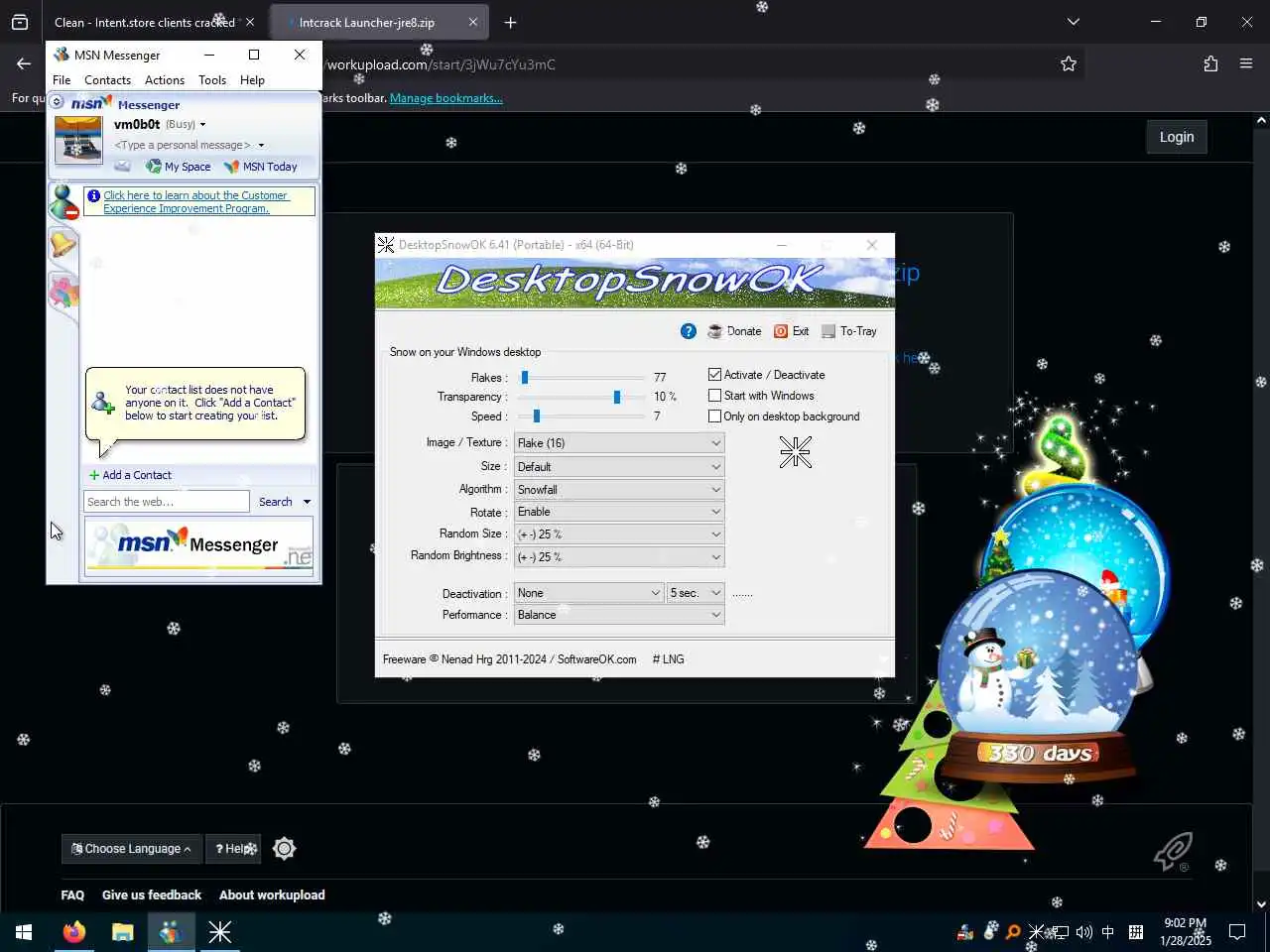Viewport: 1270px width, 952px height.
Task: Toggle the workupload sun theme icon
Action: 285,848
